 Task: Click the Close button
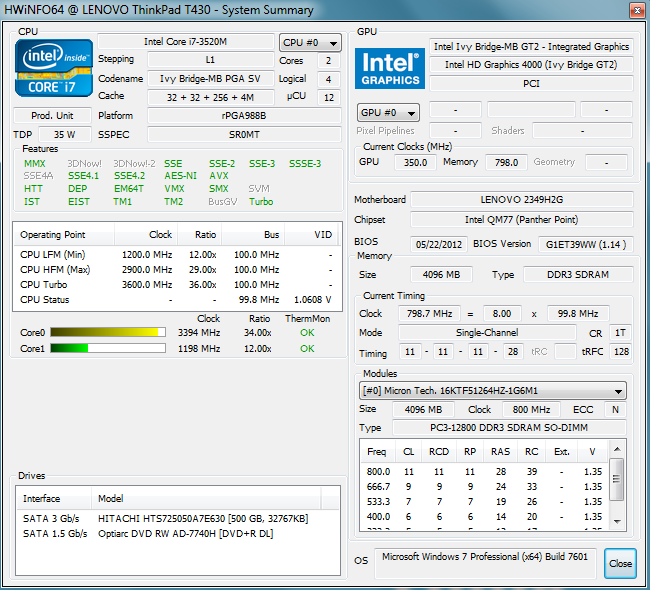[620, 563]
